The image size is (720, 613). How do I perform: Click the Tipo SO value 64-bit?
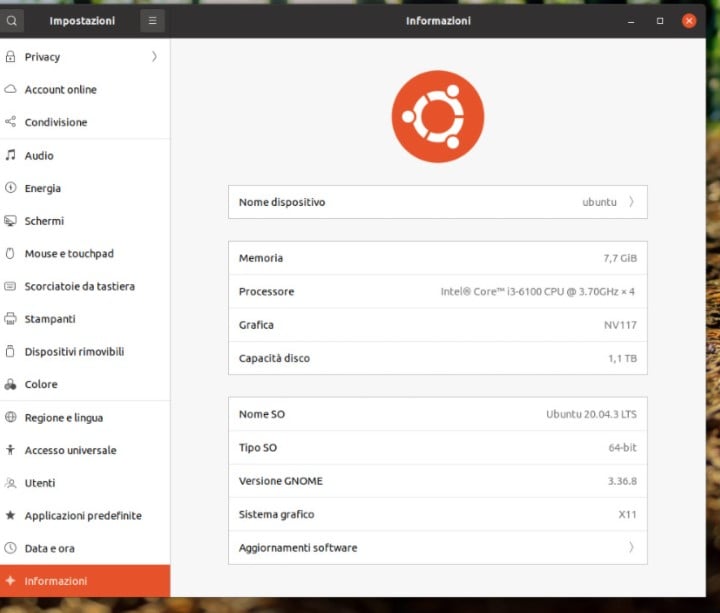pos(622,447)
